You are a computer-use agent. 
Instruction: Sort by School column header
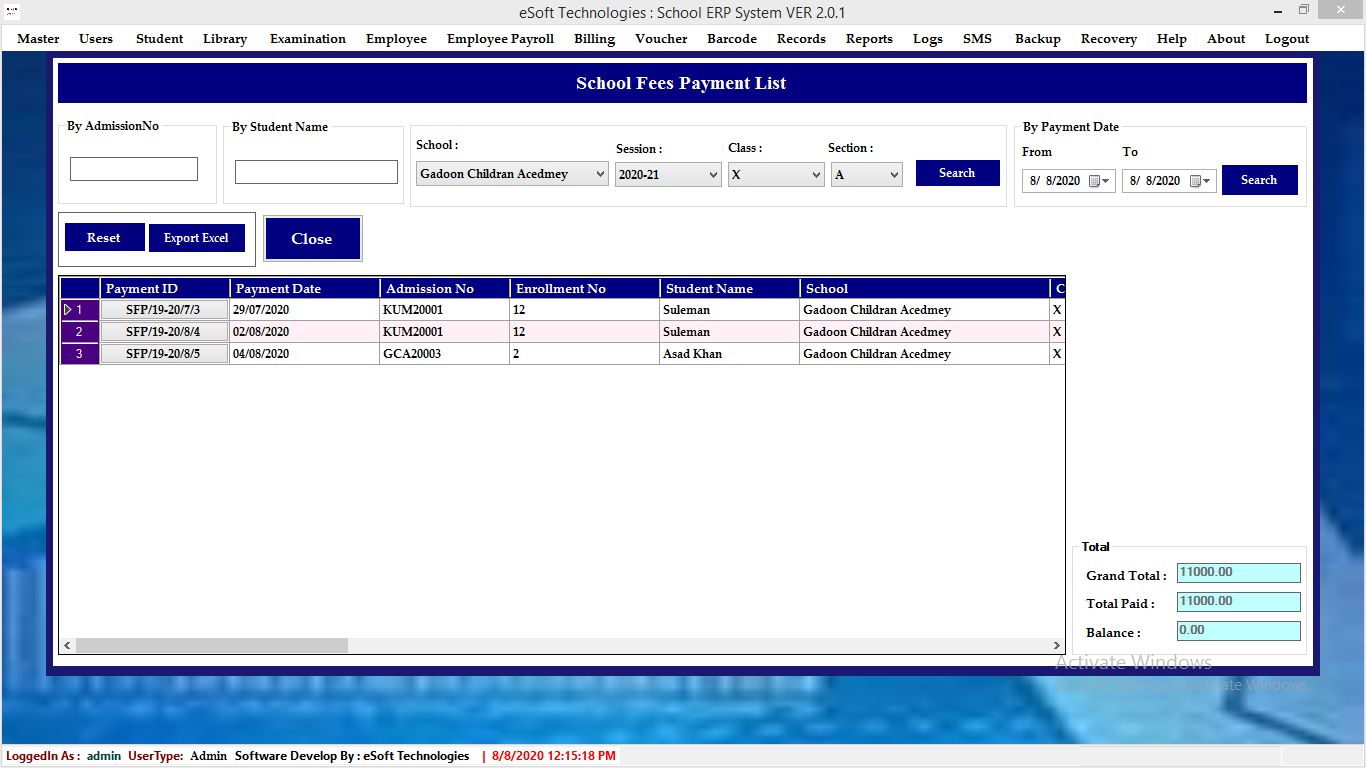coord(925,288)
